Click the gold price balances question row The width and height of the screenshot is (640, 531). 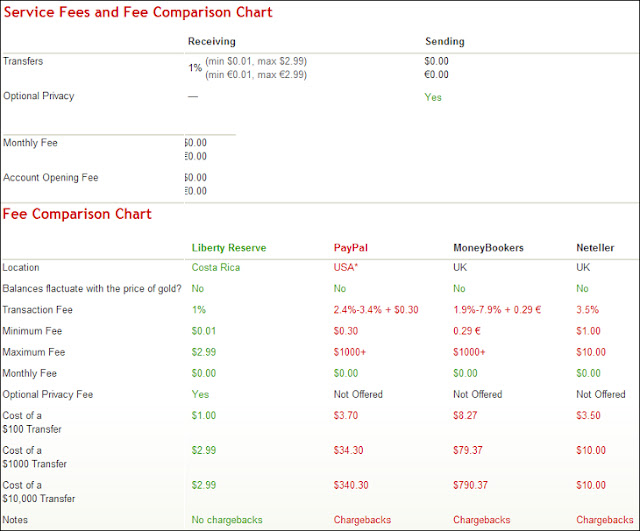pos(91,289)
